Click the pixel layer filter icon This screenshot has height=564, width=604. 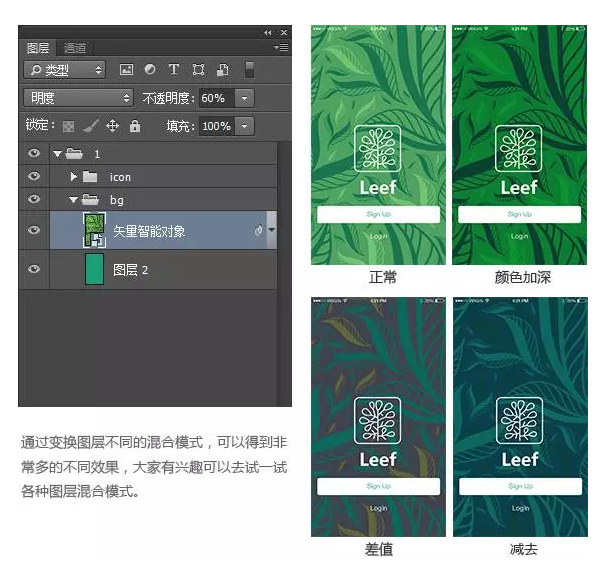click(x=127, y=70)
